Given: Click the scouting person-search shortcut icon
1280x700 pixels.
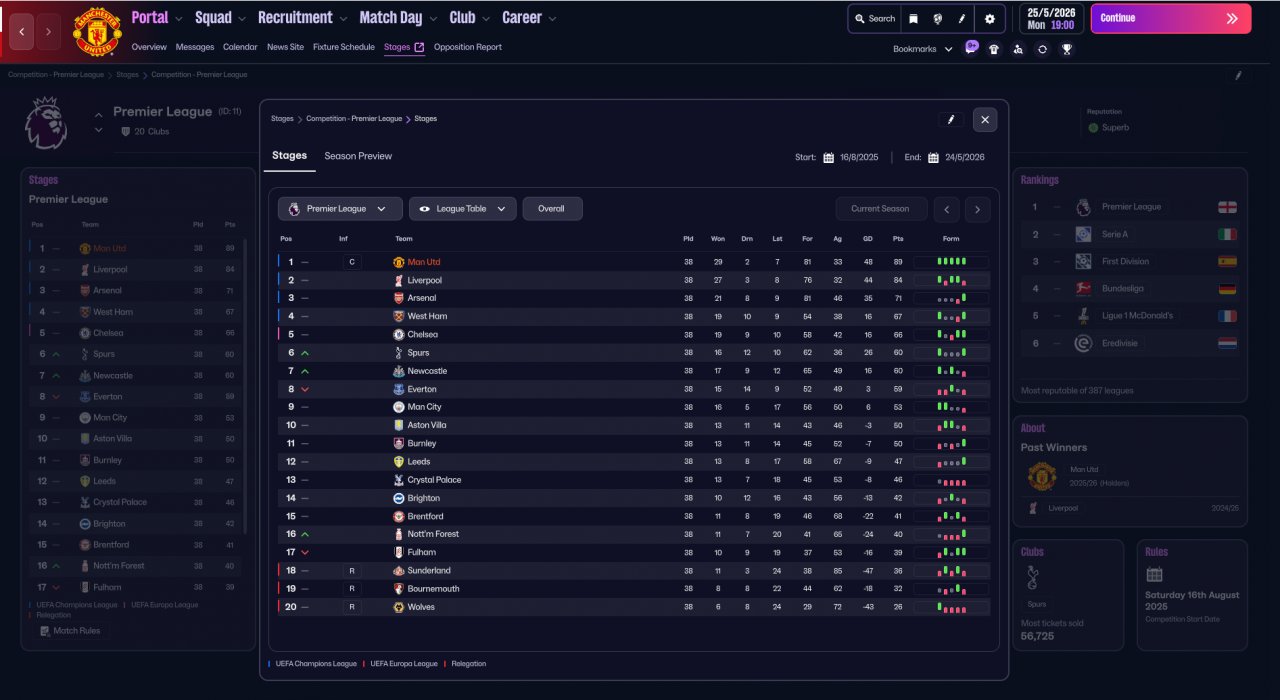Looking at the screenshot, I should click(1018, 48).
